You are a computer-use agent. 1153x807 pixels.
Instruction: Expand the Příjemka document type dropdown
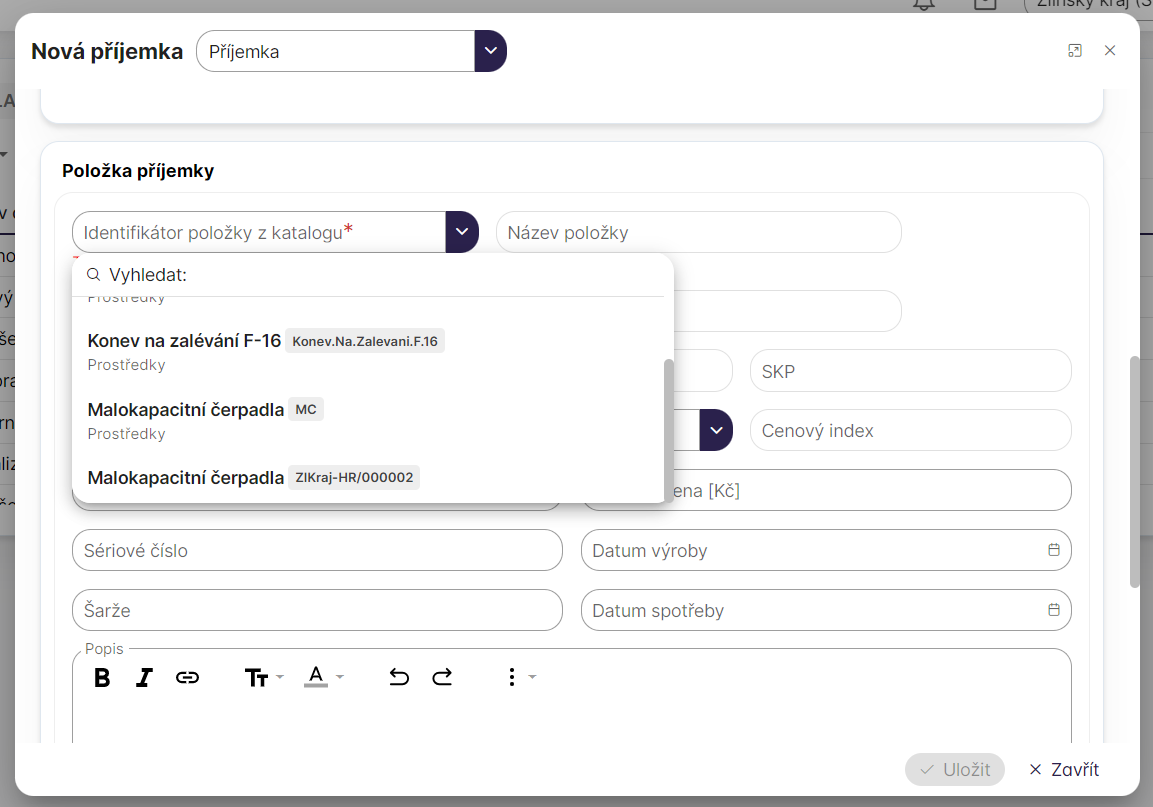[x=490, y=51]
